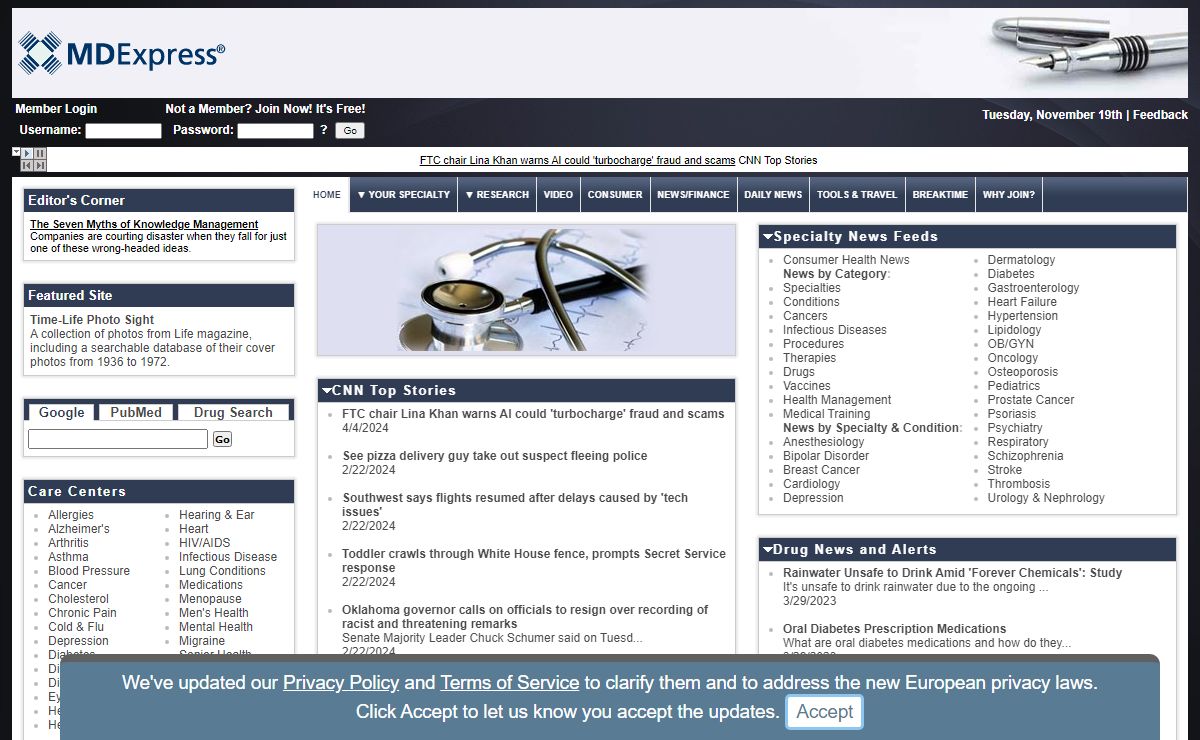The height and width of the screenshot is (740, 1200).
Task: Open the Blood Pressure care center
Action: pyautogui.click(x=89, y=571)
